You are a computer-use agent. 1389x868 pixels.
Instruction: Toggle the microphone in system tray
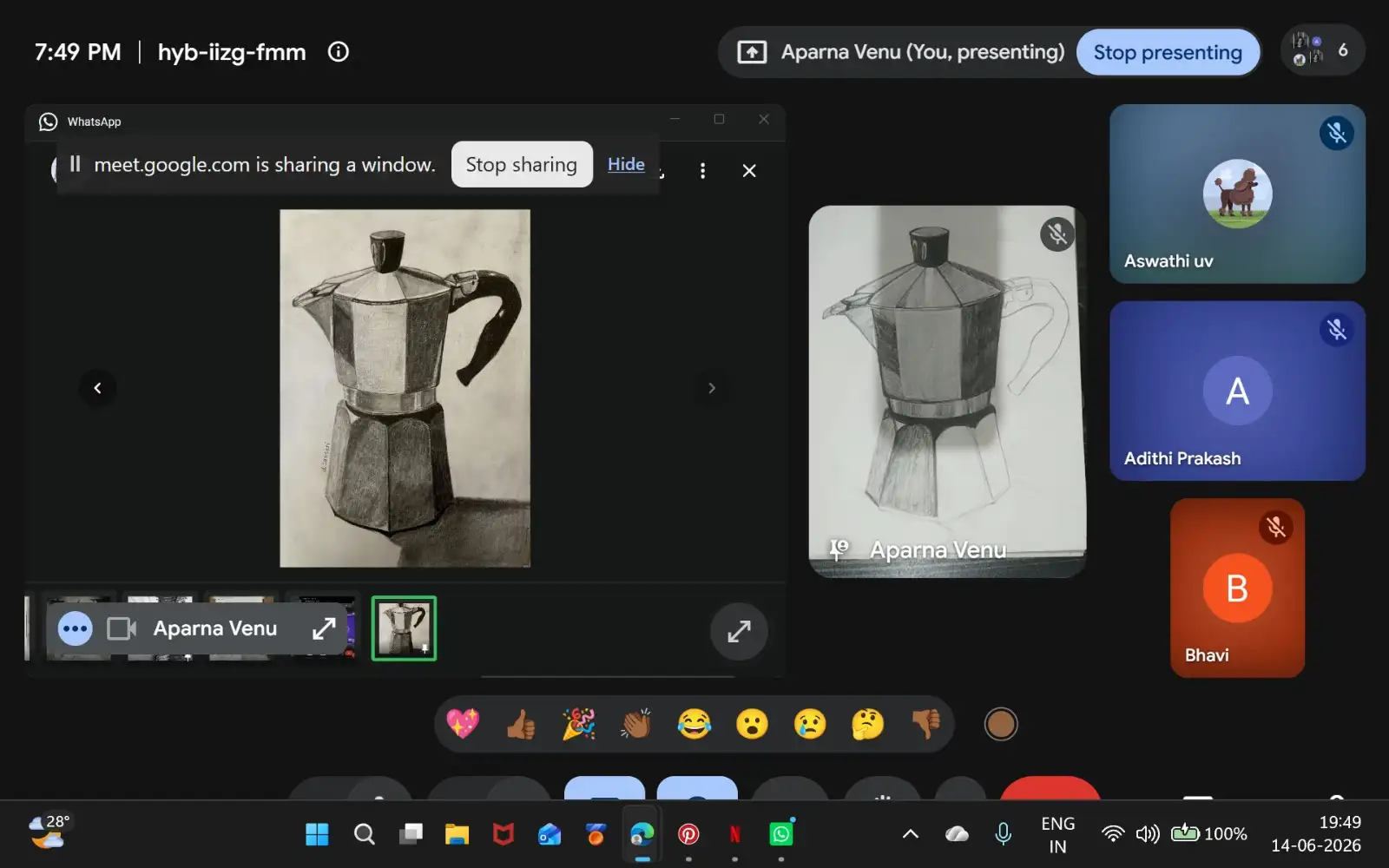click(x=1003, y=834)
